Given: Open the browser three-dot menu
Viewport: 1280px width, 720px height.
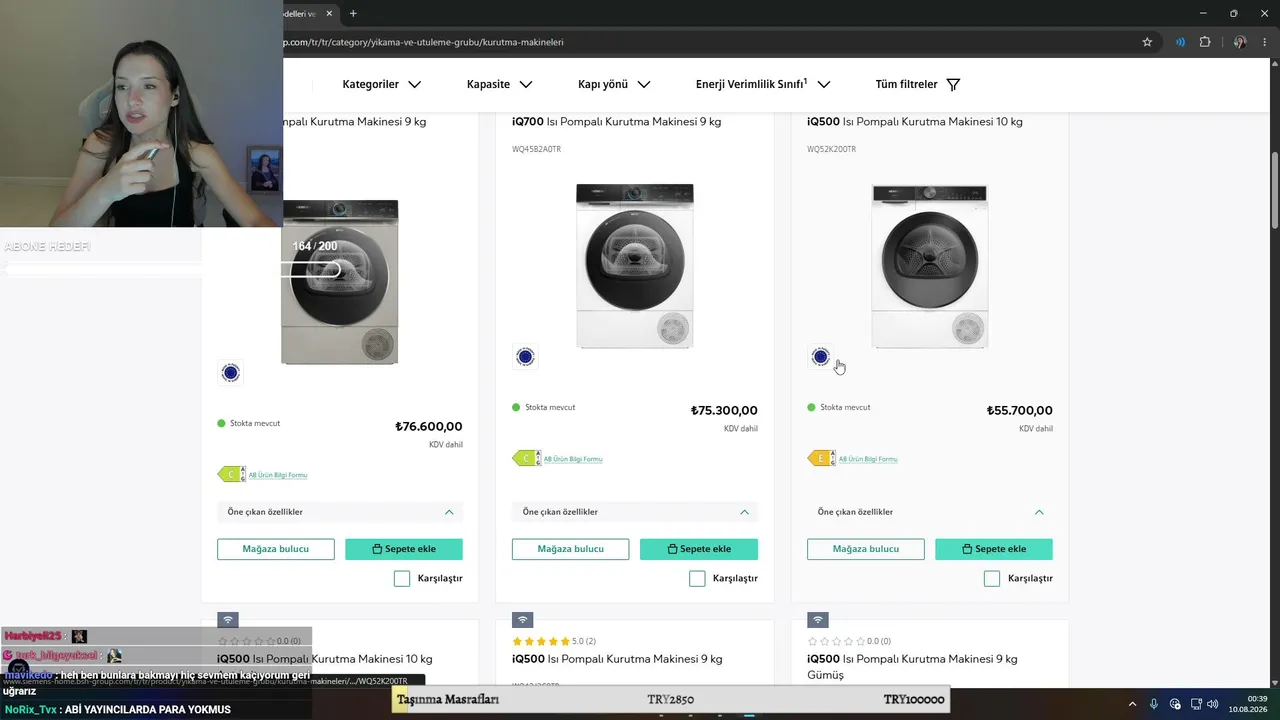Looking at the screenshot, I should [x=1265, y=42].
